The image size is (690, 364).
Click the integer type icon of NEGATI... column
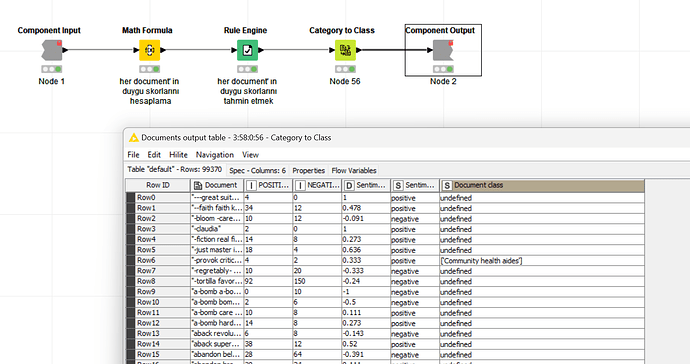click(x=300, y=185)
